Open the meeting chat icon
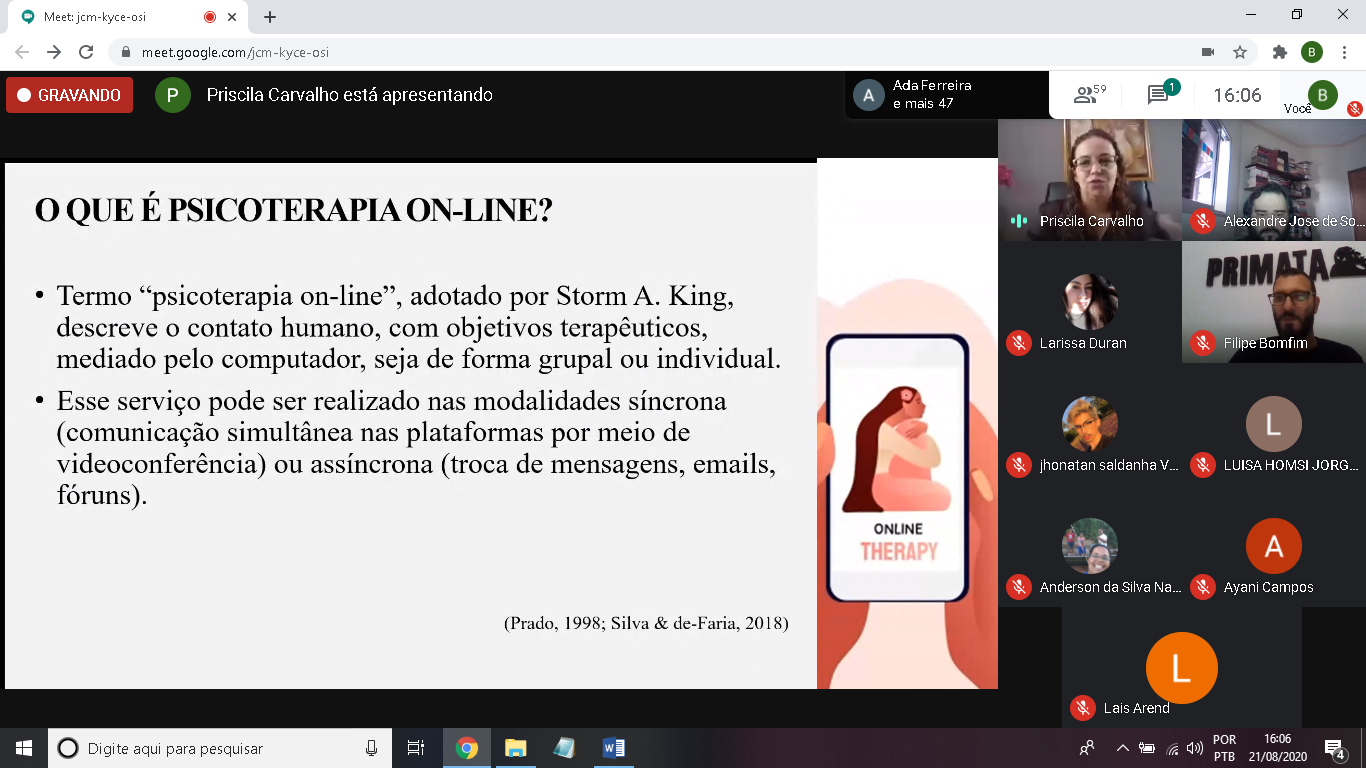The width and height of the screenshot is (1366, 768). click(1159, 95)
